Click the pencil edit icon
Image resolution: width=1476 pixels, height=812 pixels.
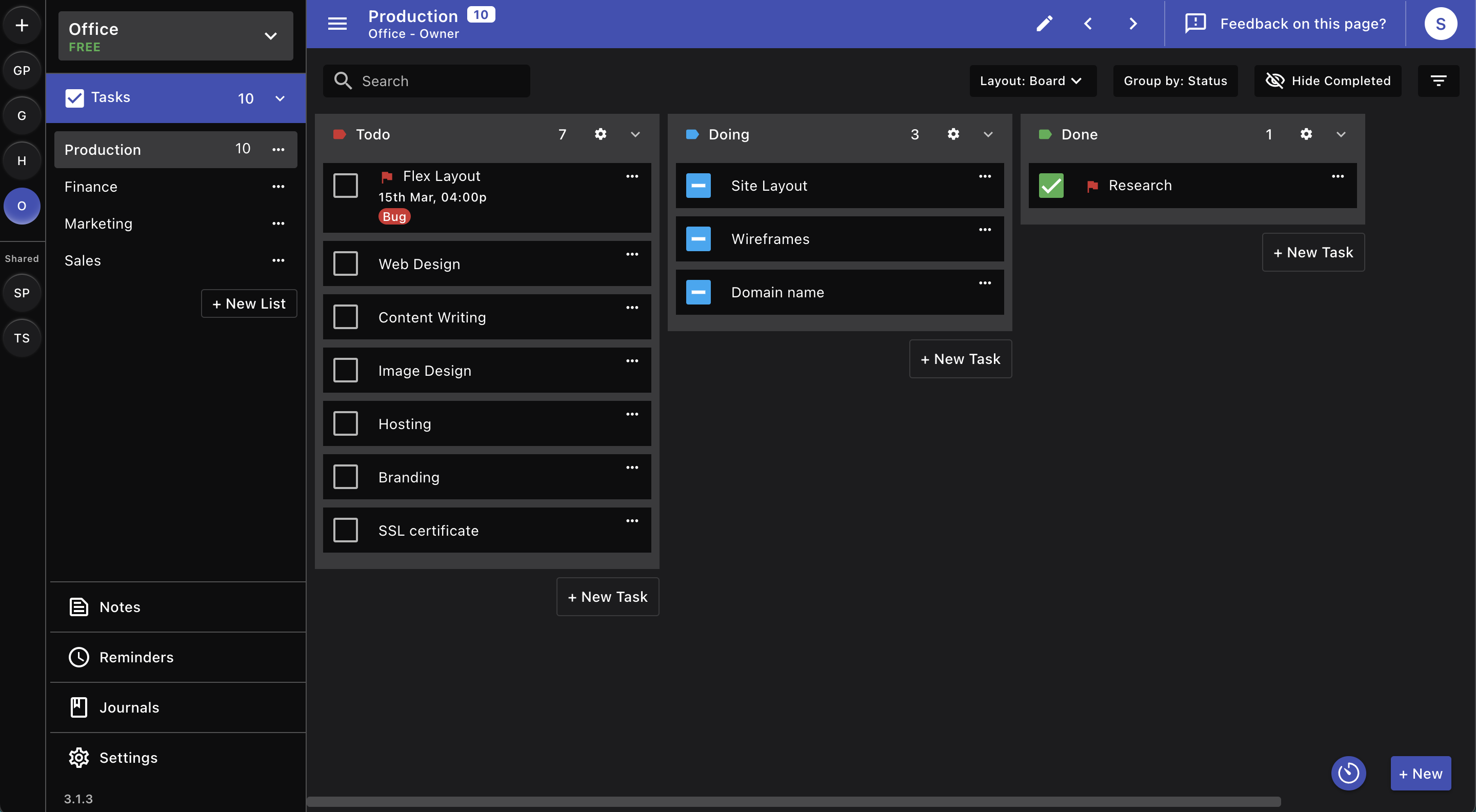pyautogui.click(x=1044, y=24)
